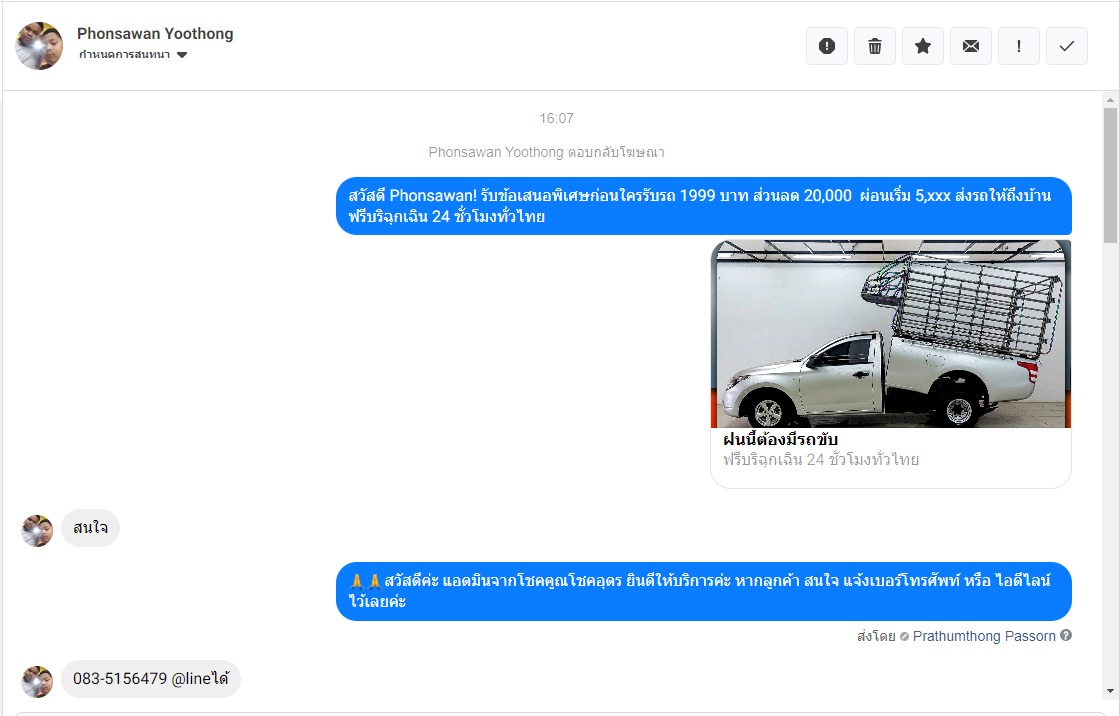Open Phonsawan Yoothong name in header
Image resolution: width=1119 pixels, height=716 pixels.
coord(155,34)
